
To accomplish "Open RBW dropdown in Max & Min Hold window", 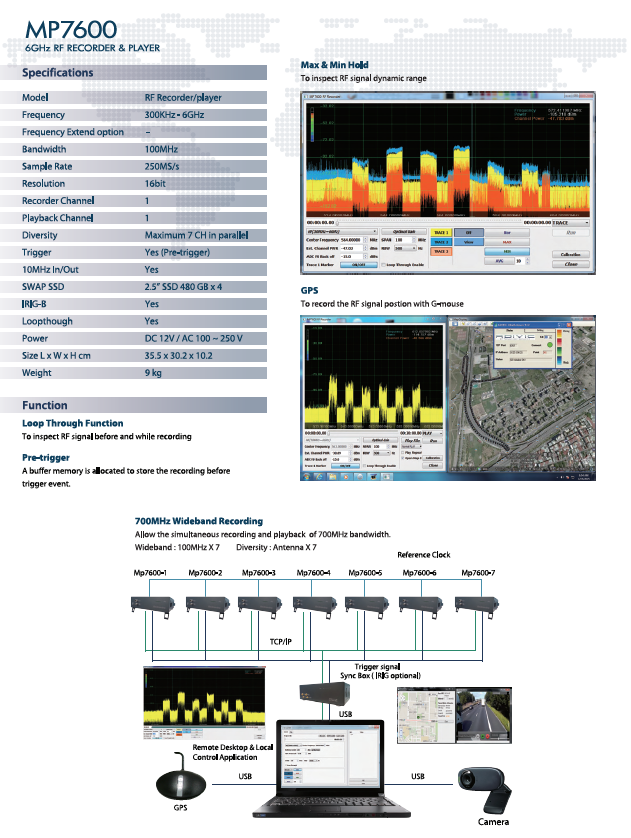I will (405, 248).
